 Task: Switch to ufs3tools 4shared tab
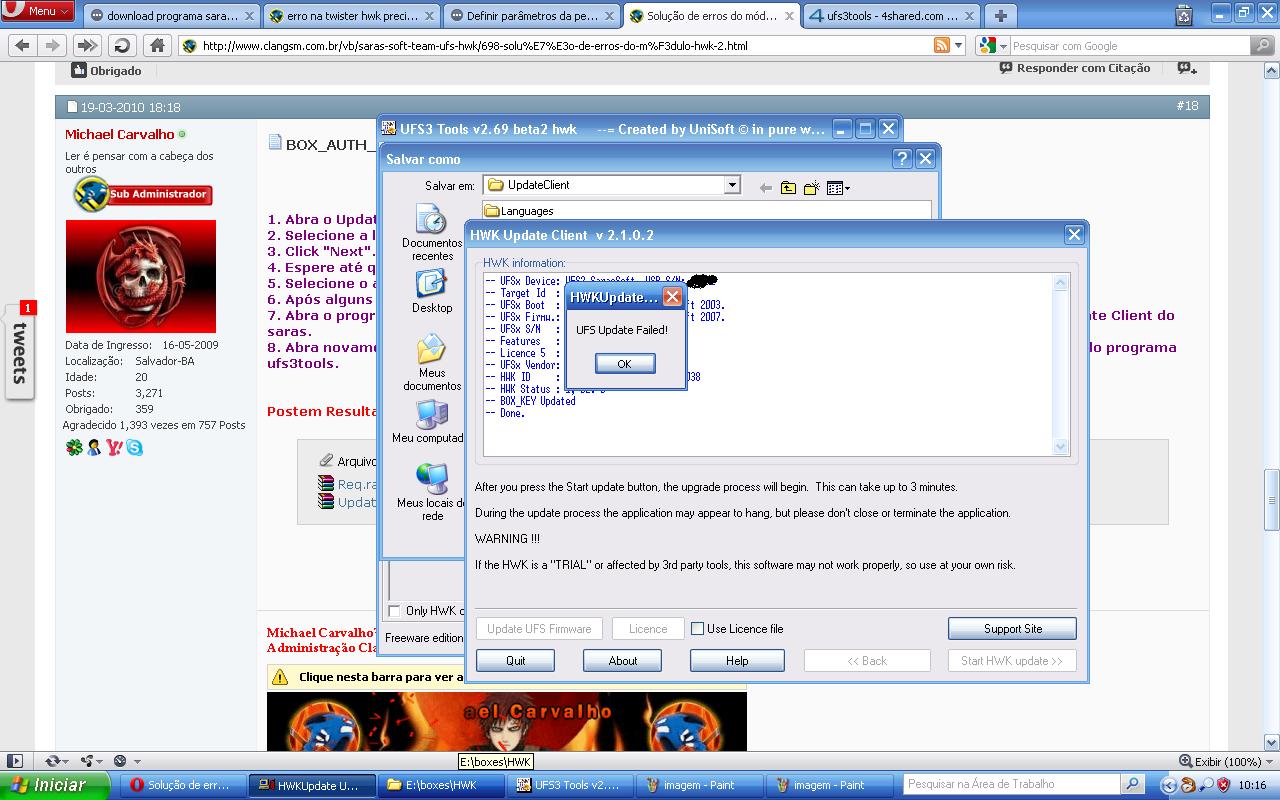[x=890, y=16]
